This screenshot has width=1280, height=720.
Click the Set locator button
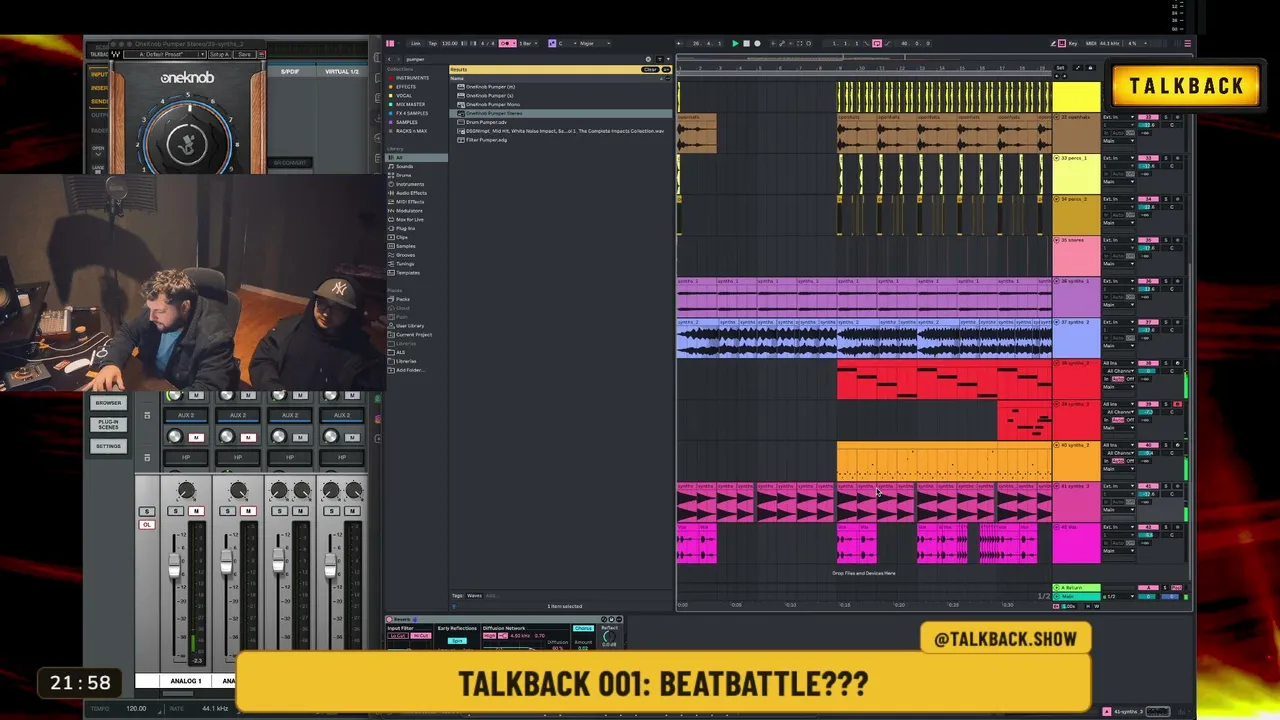[x=1061, y=68]
